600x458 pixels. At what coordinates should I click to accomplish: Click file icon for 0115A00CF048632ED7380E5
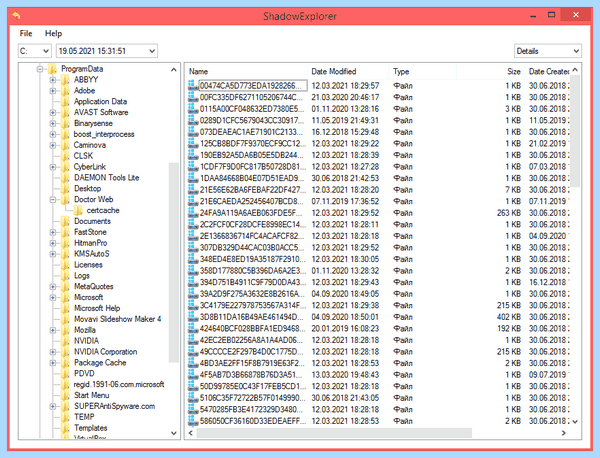[193, 109]
